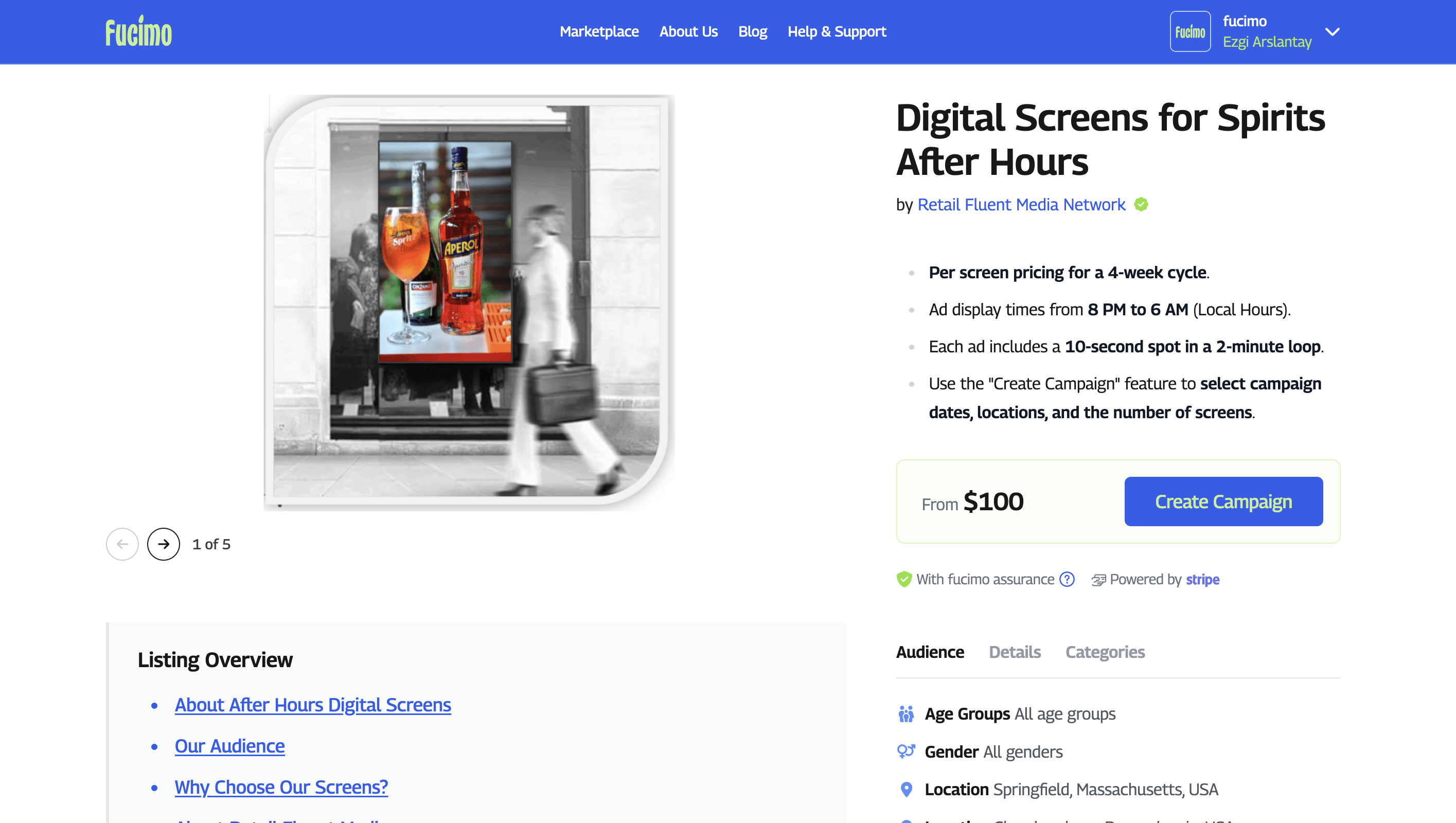Screen dimensions: 1456x823
Task: Click the Fucimo logo in header
Action: [138, 31]
